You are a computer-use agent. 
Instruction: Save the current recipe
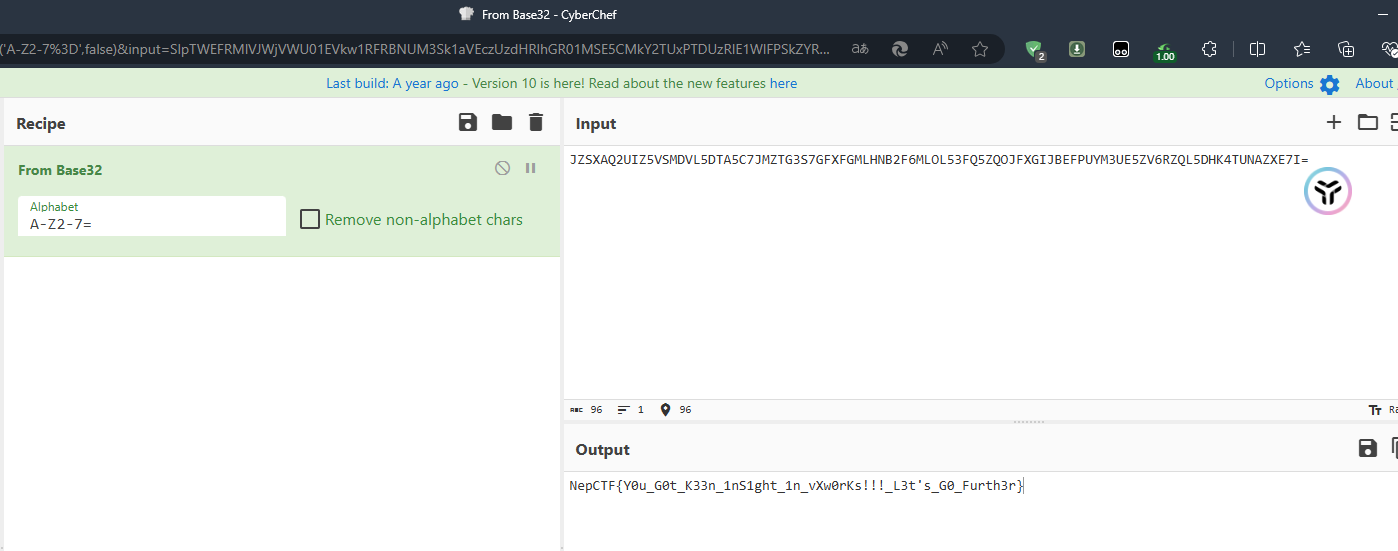tap(467, 122)
